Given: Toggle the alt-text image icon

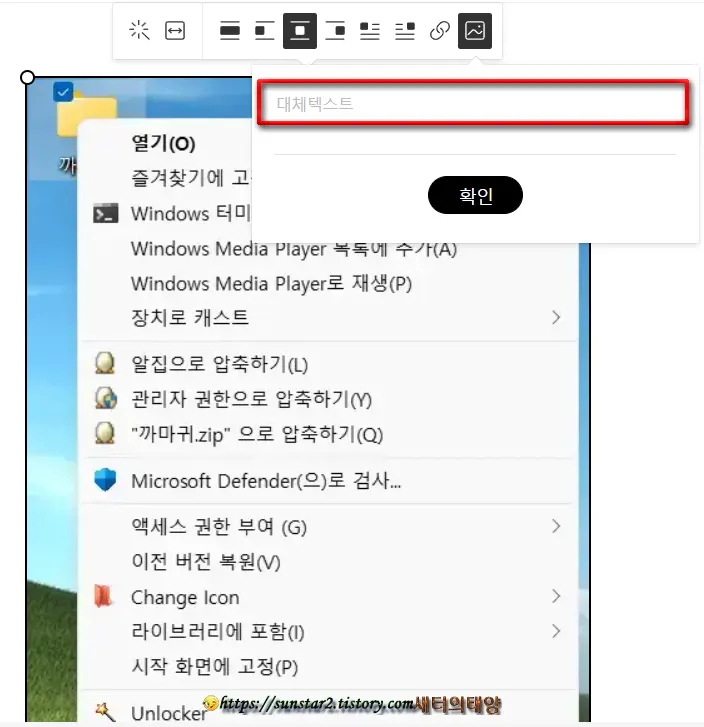Looking at the screenshot, I should pos(475,31).
